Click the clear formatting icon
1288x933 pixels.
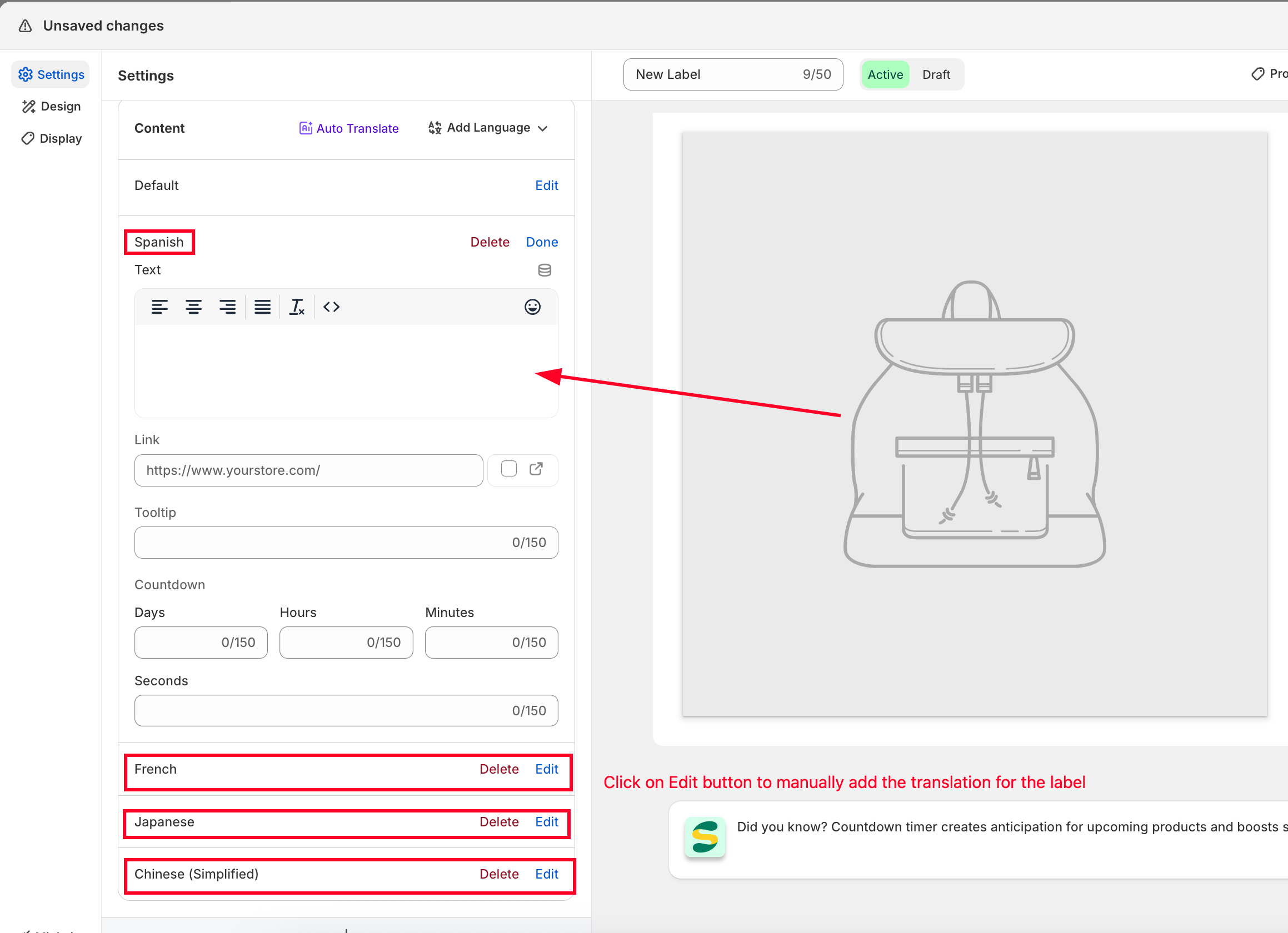coord(297,307)
